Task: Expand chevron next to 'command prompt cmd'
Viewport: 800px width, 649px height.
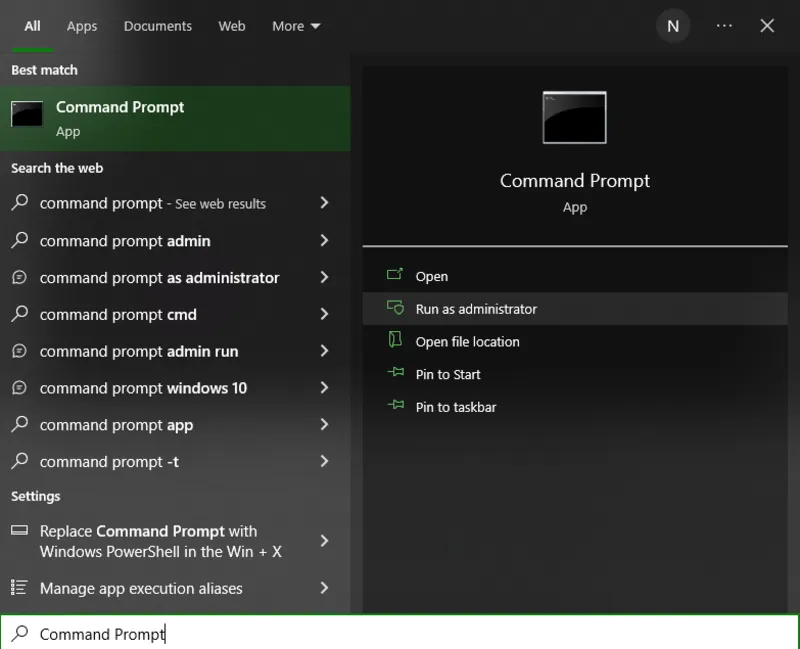Action: tap(324, 314)
